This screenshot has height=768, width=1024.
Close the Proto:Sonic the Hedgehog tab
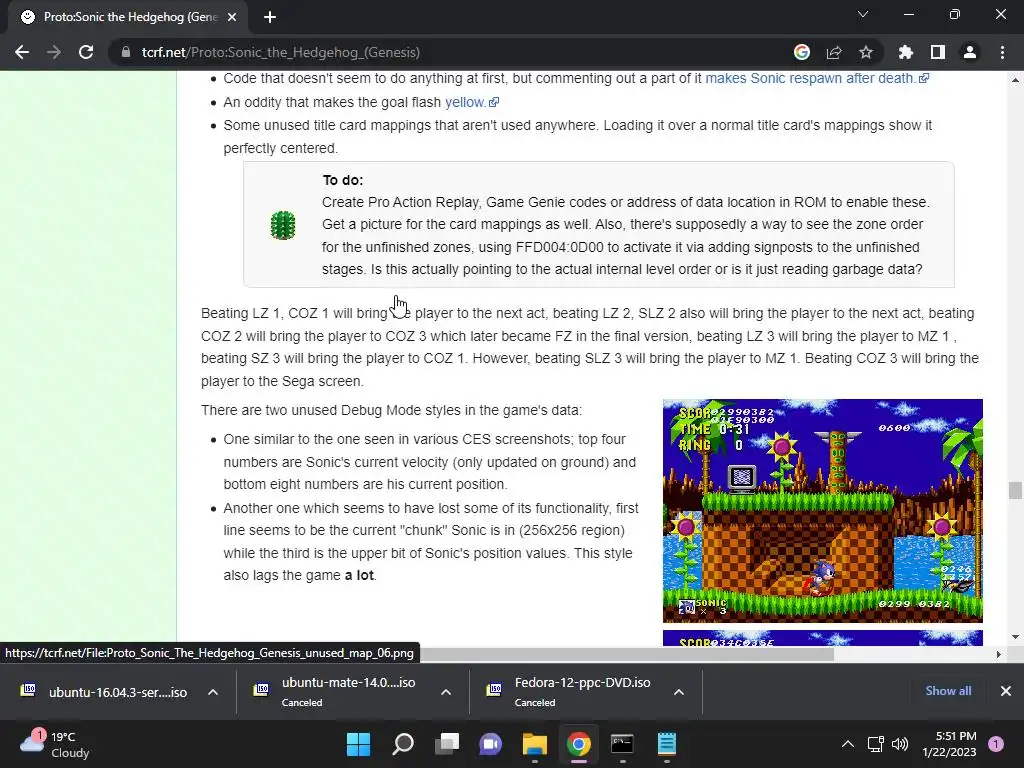pos(232,17)
